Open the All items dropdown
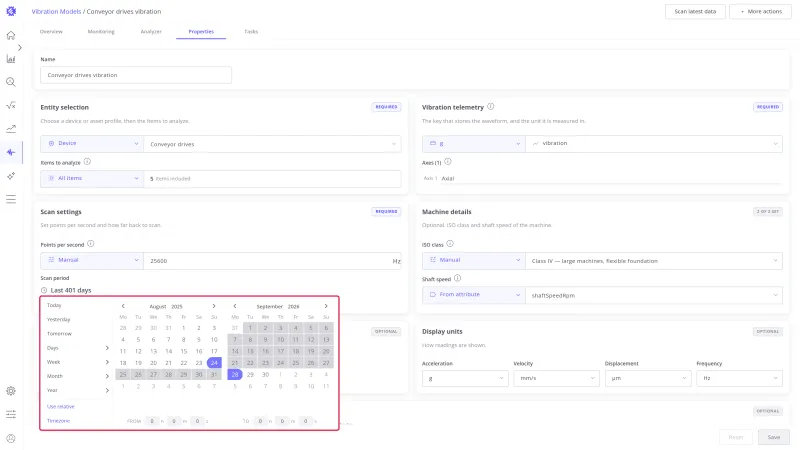The height and width of the screenshot is (450, 800). coord(92,179)
